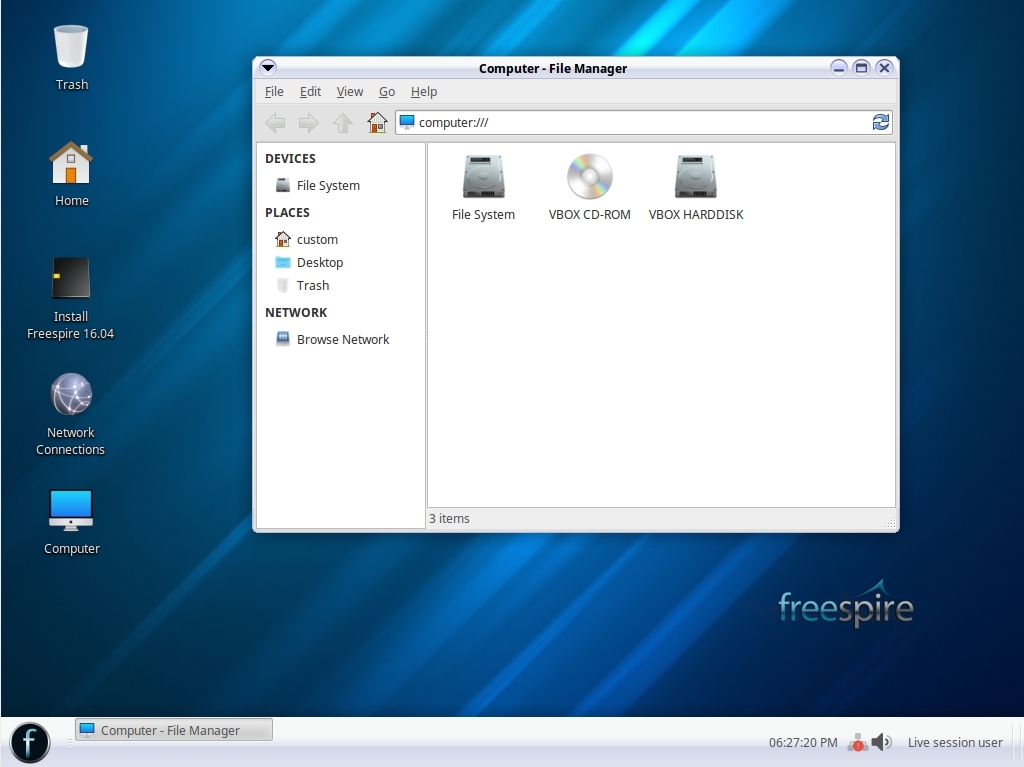Screen dimensions: 1024x767
Task: Open Network Connections desktop icon
Action: point(71,395)
